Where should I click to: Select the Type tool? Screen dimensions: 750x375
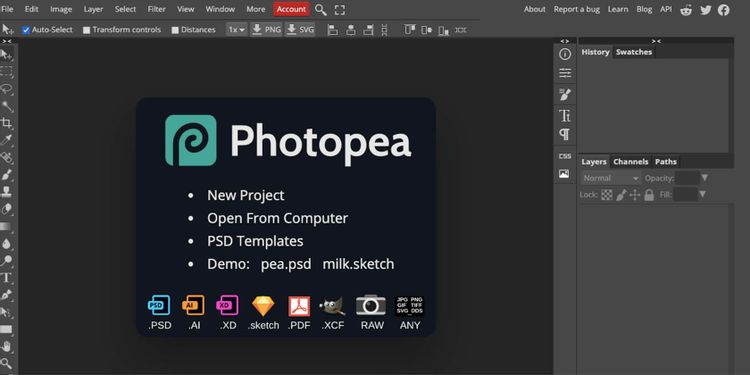6,278
